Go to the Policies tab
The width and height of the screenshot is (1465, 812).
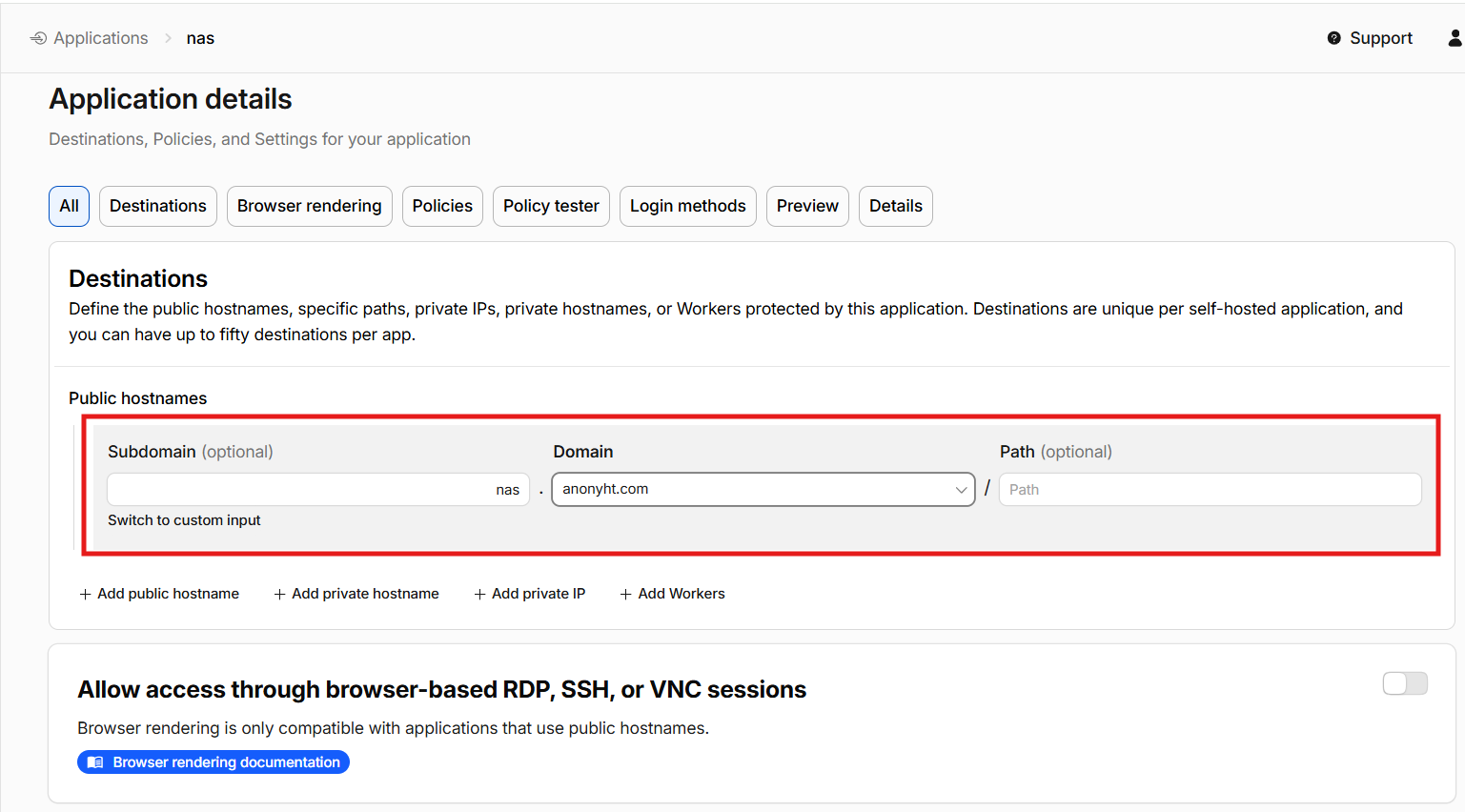coord(442,206)
